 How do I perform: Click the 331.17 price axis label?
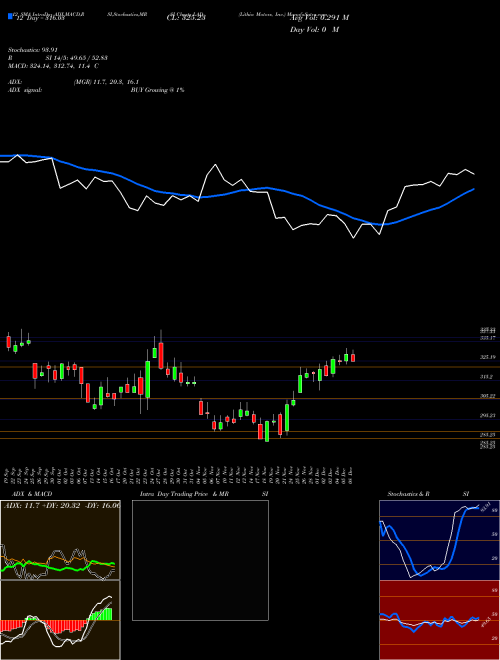[x=488, y=338]
